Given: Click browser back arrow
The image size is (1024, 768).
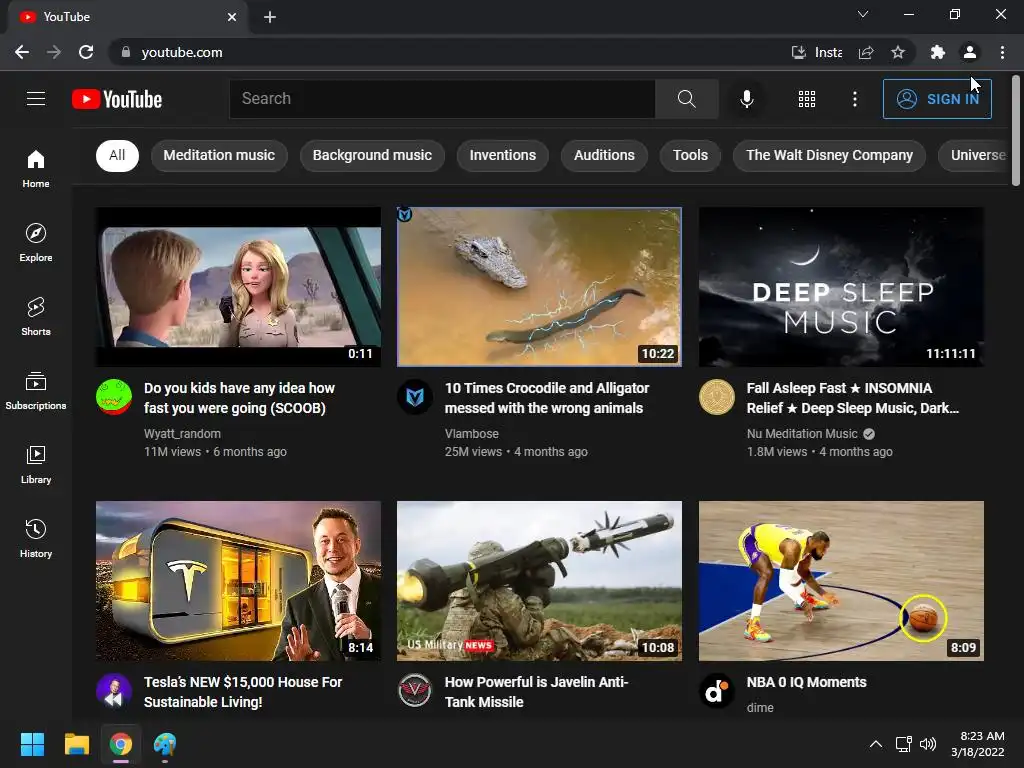Looking at the screenshot, I should [x=22, y=52].
